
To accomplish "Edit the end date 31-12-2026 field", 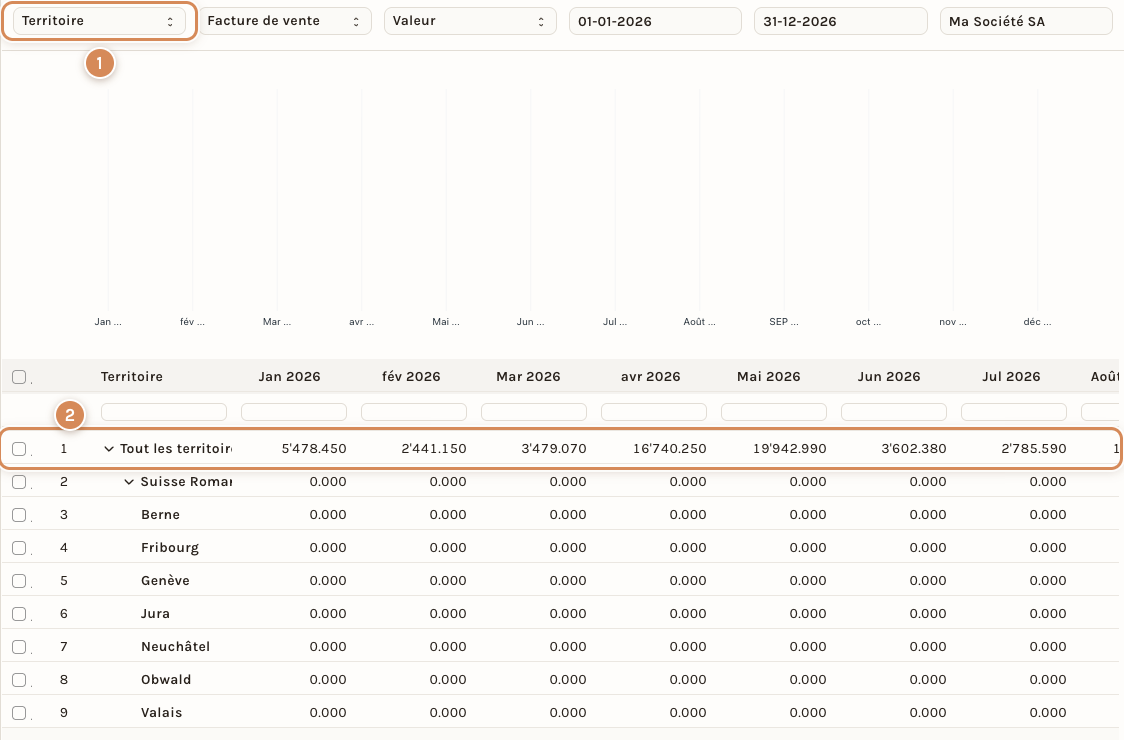I will click(840, 22).
